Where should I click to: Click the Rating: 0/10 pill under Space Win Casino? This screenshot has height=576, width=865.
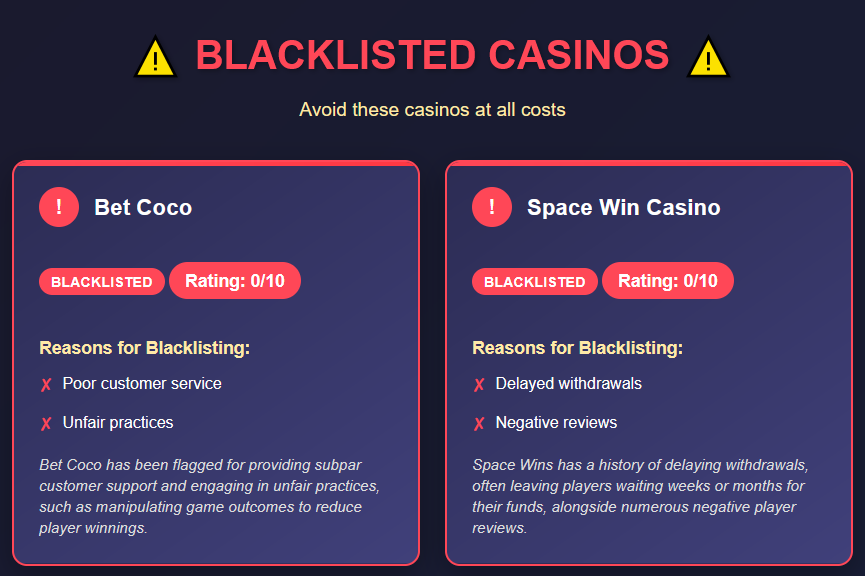(x=668, y=281)
